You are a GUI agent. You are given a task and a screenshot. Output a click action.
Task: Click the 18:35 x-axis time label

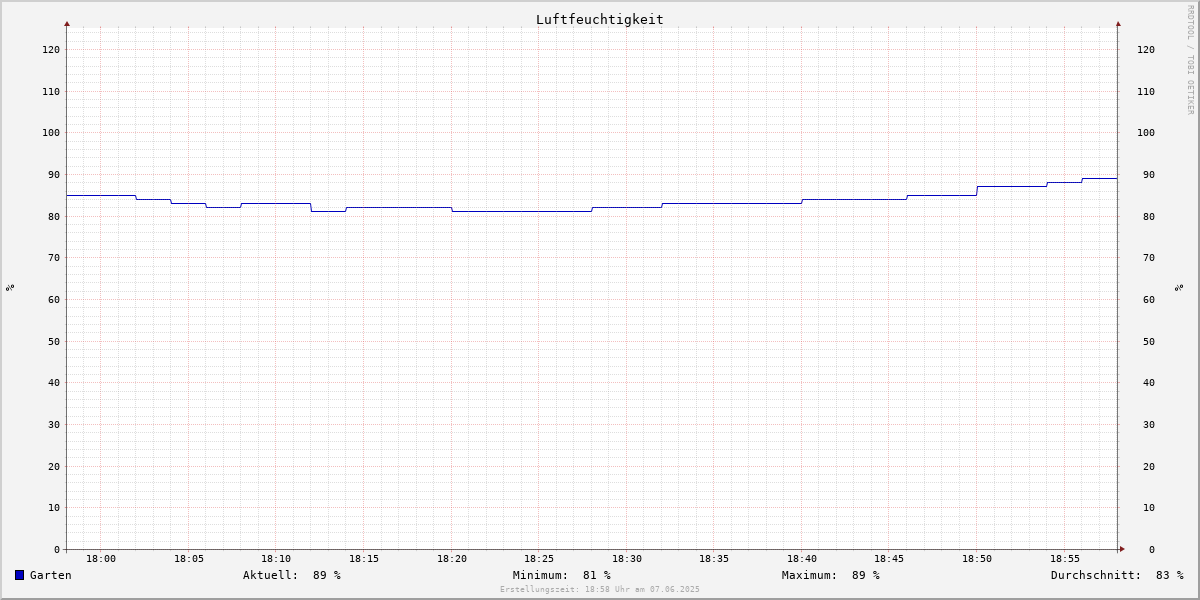pyautogui.click(x=714, y=559)
